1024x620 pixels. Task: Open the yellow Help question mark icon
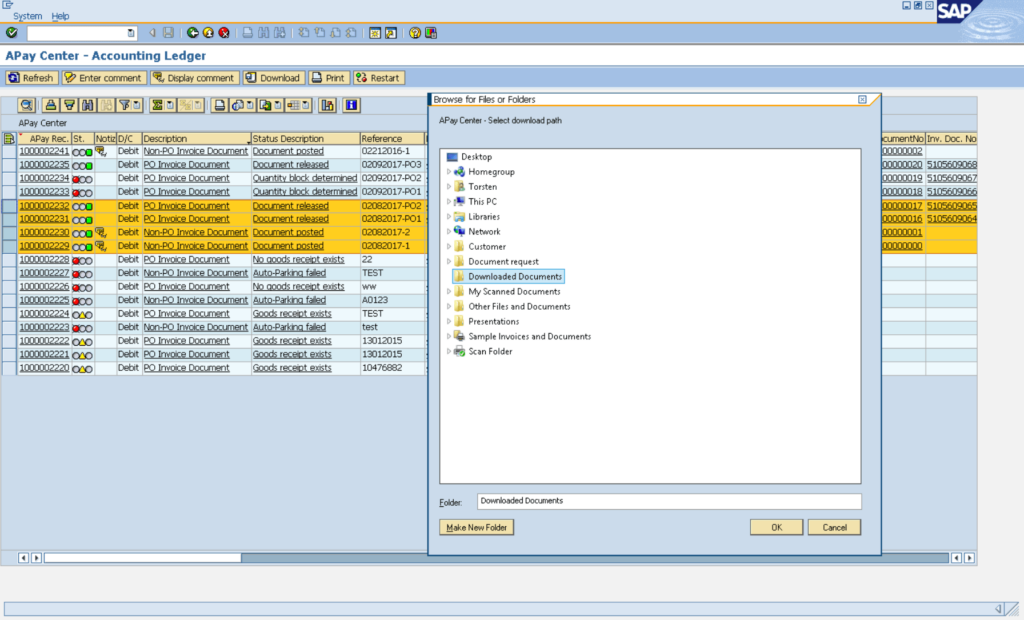tap(415, 33)
